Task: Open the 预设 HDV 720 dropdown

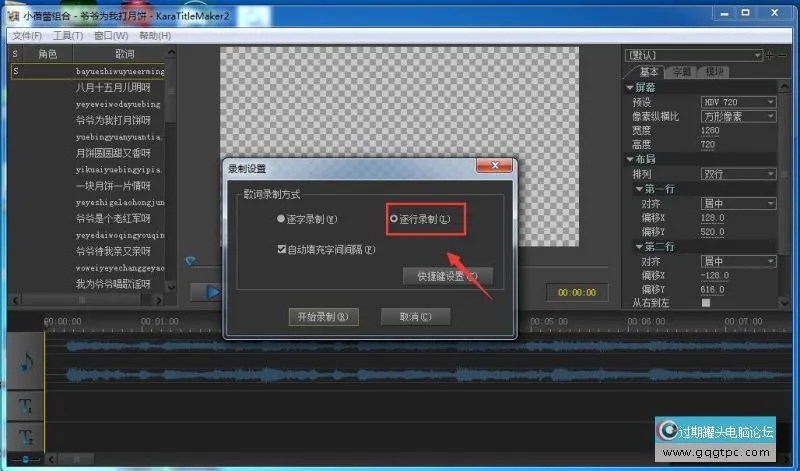Action: coord(738,102)
